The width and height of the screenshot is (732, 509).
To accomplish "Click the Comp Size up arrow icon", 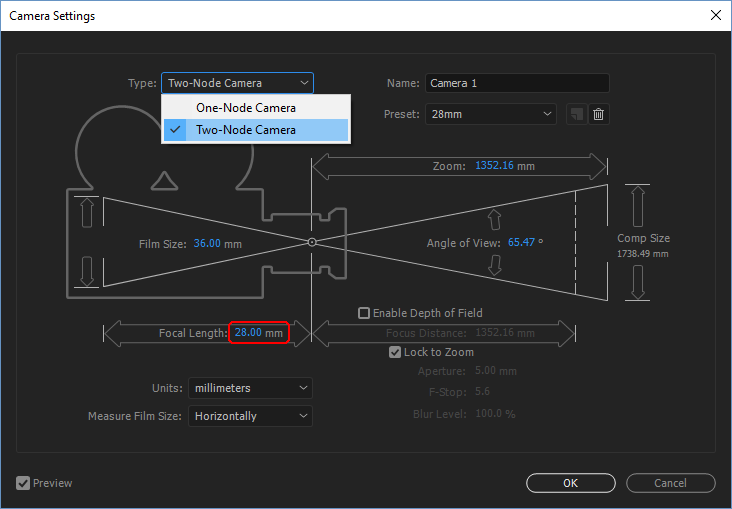I will click(x=637, y=205).
